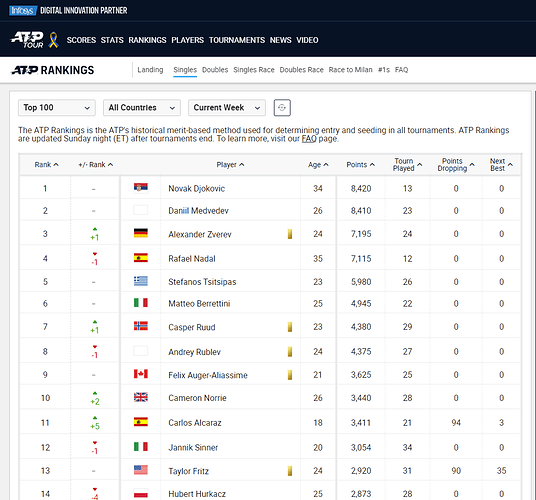Screen dimensions: 536x500
Task: Switch to the Doubles tab
Action: [215, 70]
